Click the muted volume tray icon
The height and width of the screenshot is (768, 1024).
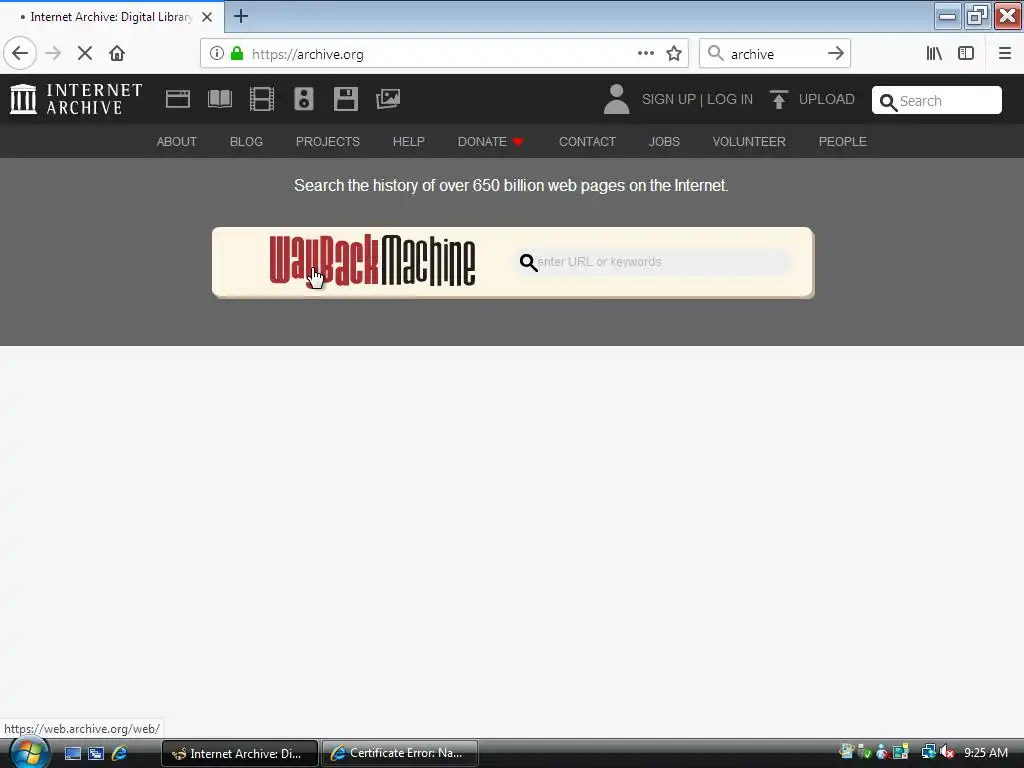[x=947, y=752]
